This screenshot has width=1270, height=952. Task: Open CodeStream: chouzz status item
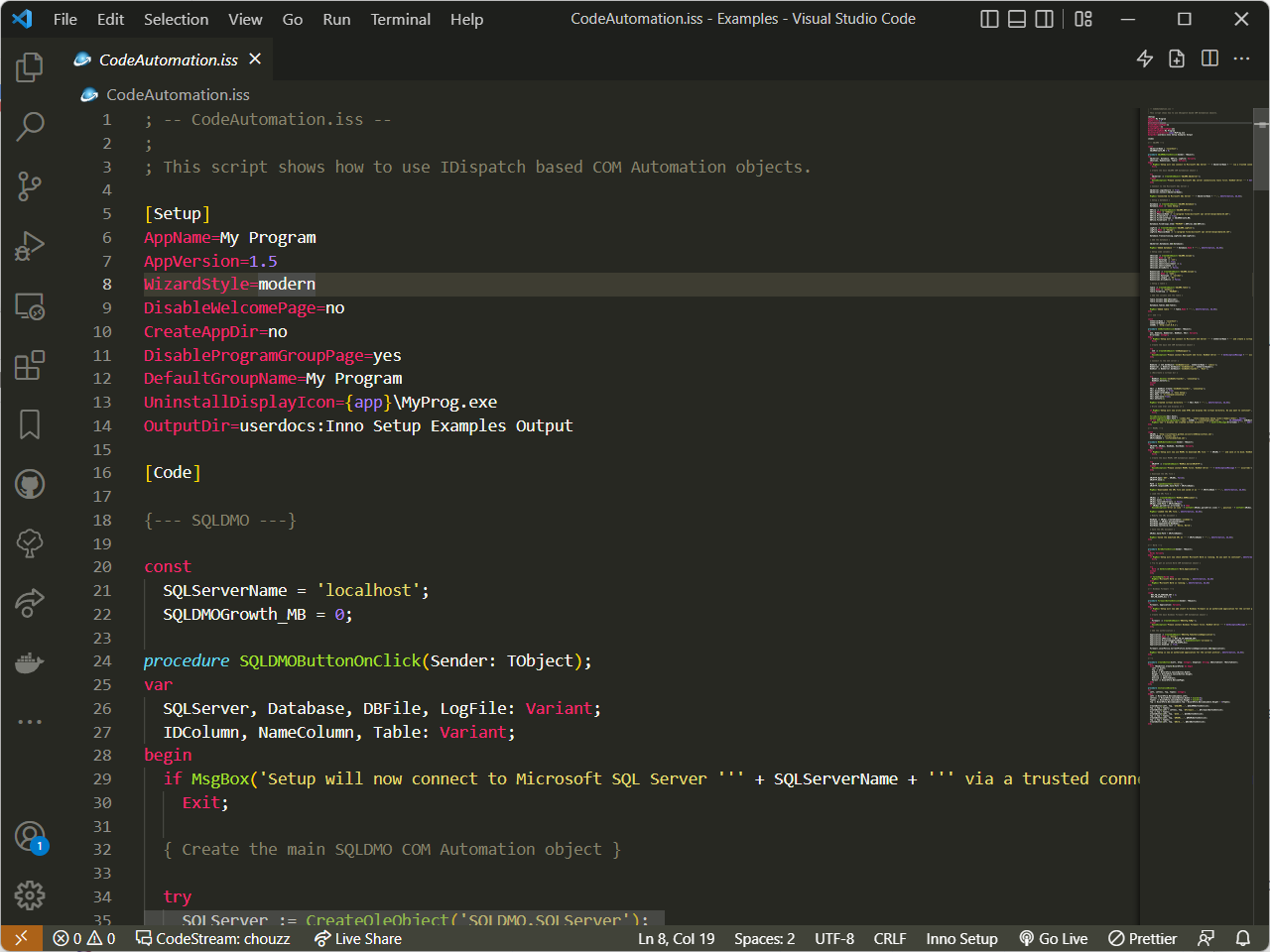(213, 938)
